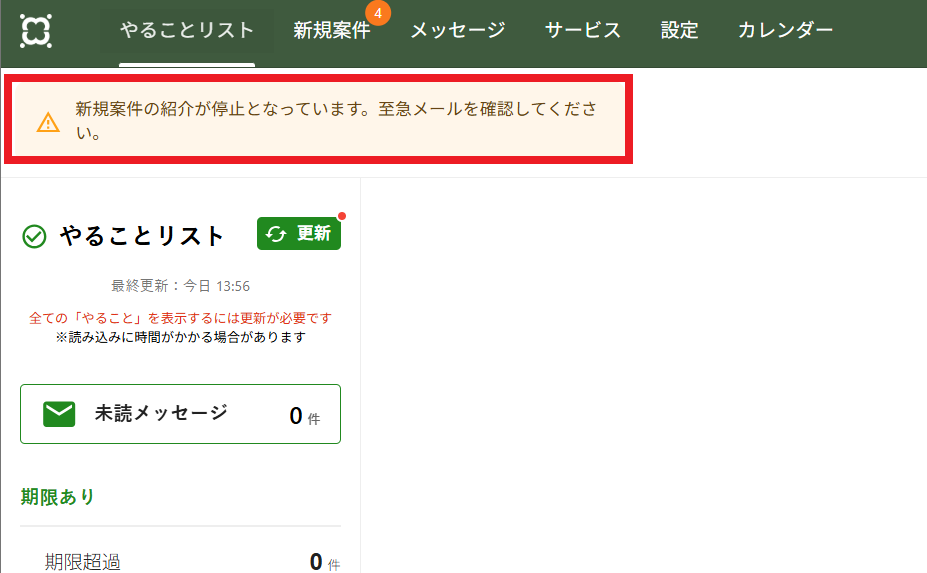Open the 未読メッセージ card

tap(180, 414)
